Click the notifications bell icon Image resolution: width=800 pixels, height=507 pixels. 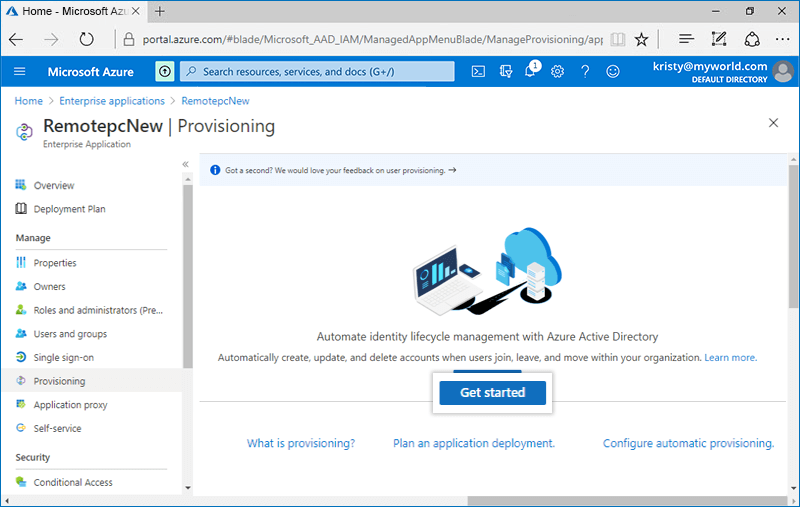click(531, 72)
